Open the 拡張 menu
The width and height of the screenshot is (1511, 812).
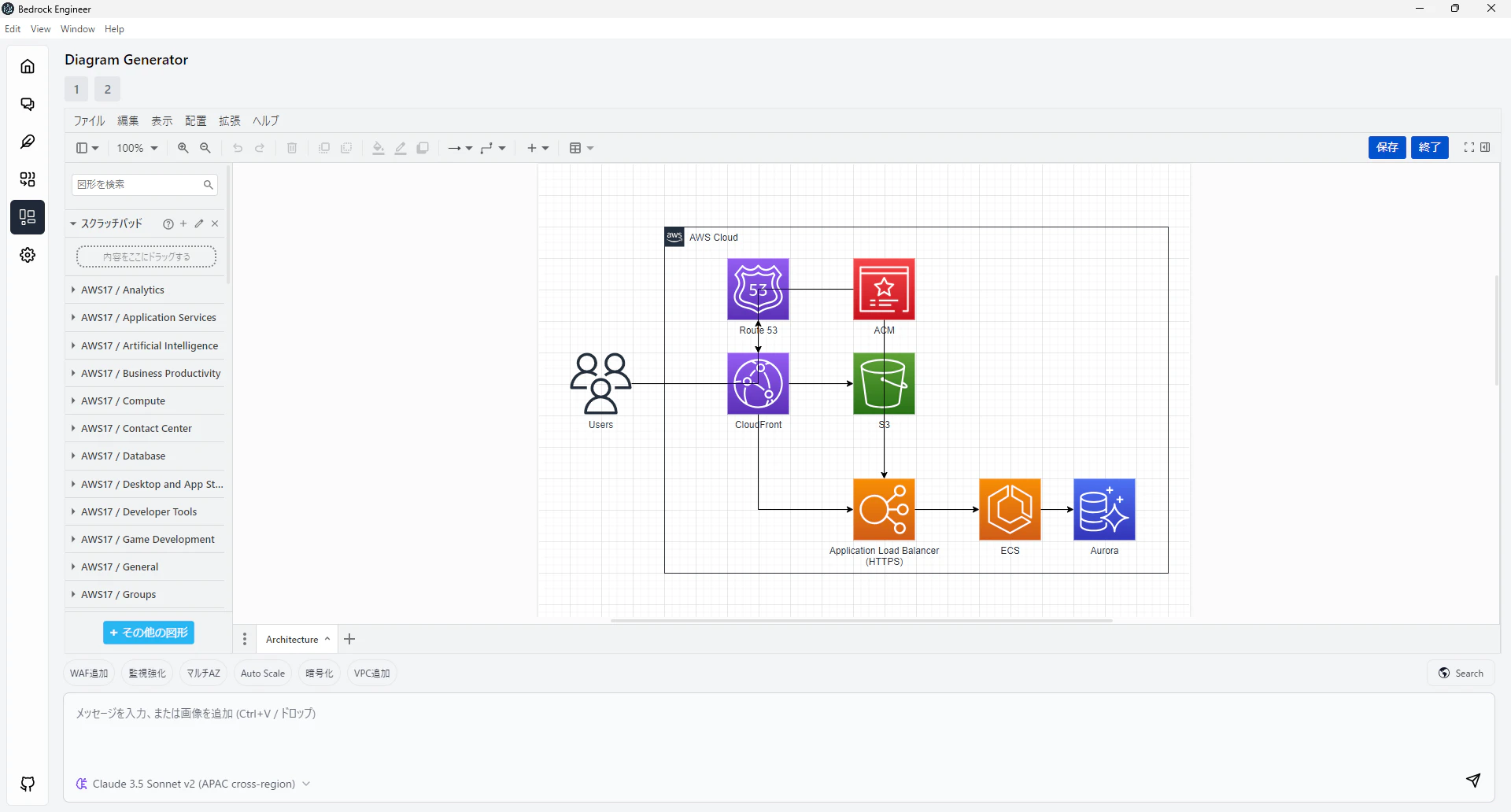coord(230,121)
